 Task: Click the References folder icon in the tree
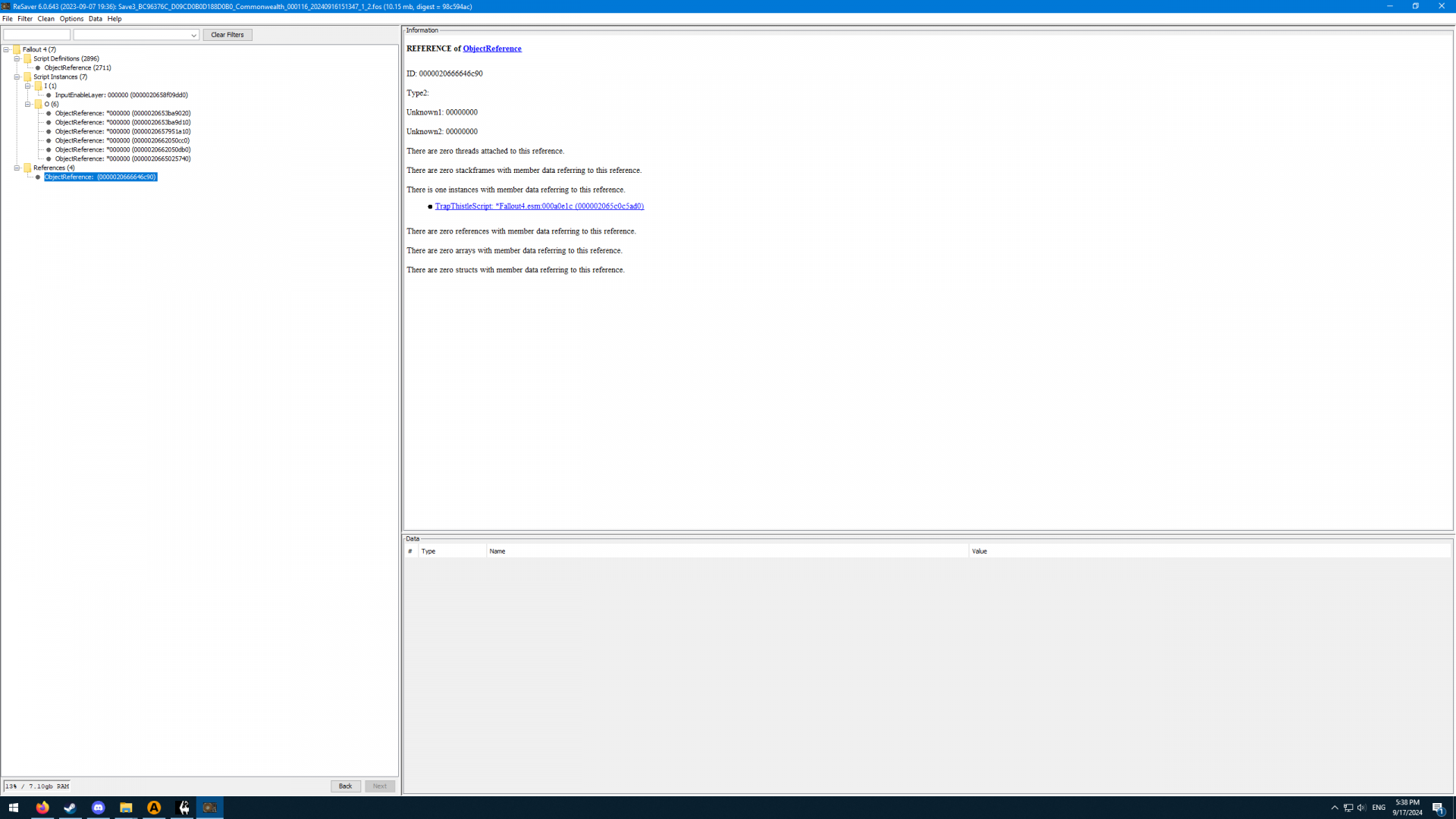pos(27,168)
